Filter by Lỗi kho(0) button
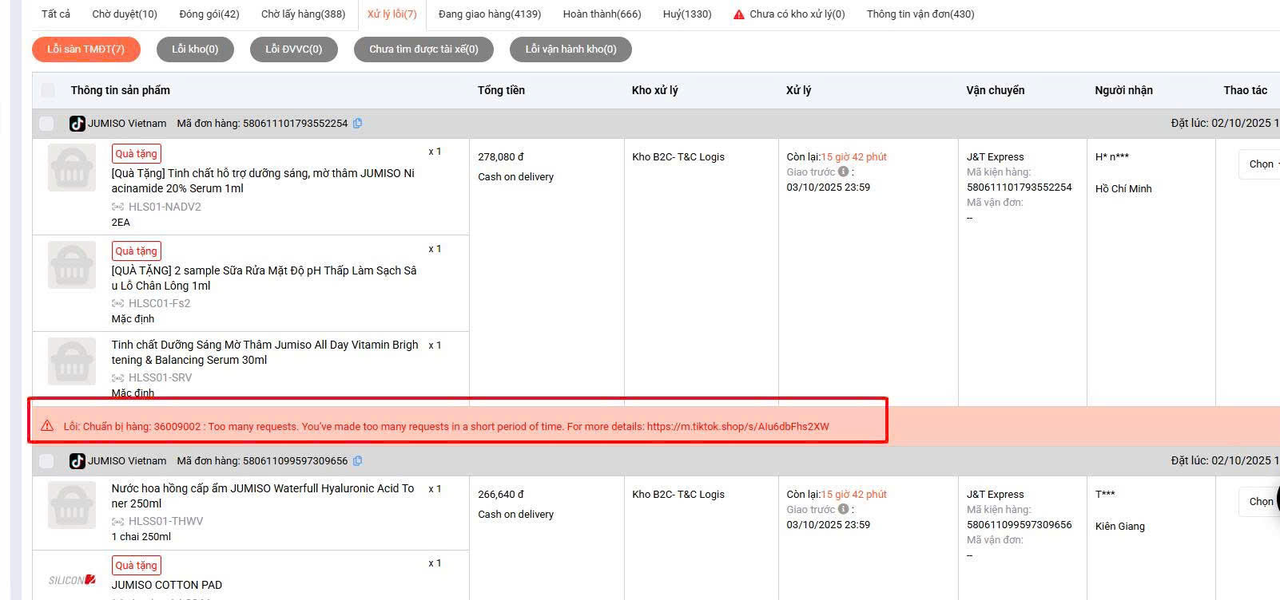The height and width of the screenshot is (600, 1280). (194, 49)
